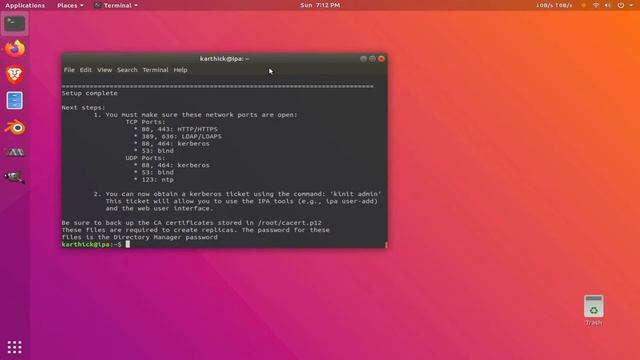Launch Brave browser from the dock
The width and height of the screenshot is (640, 360).
[15, 75]
